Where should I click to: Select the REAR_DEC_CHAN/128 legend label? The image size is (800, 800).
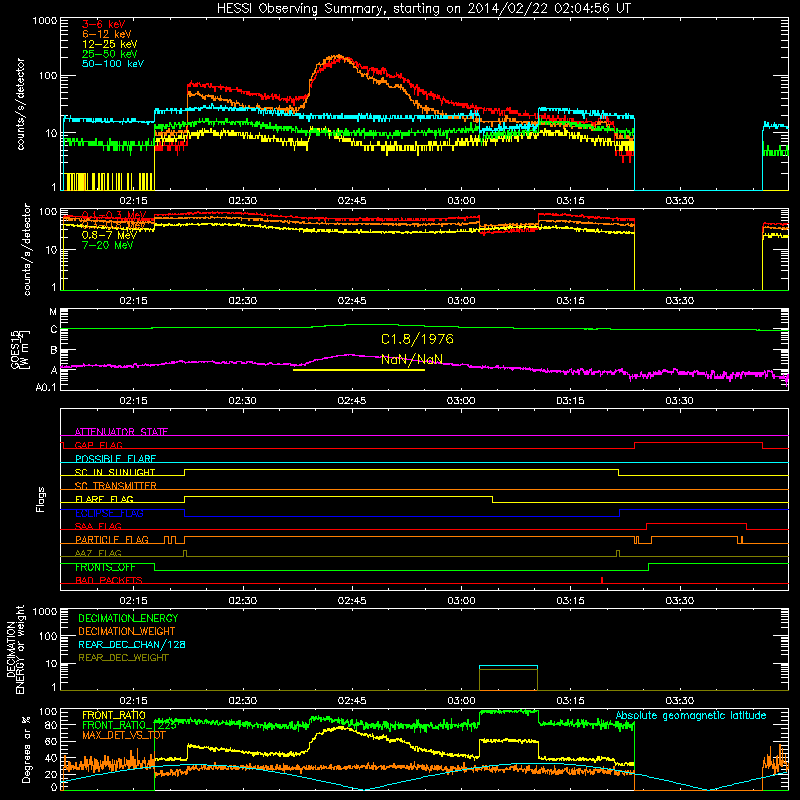pyautogui.click(x=132, y=644)
